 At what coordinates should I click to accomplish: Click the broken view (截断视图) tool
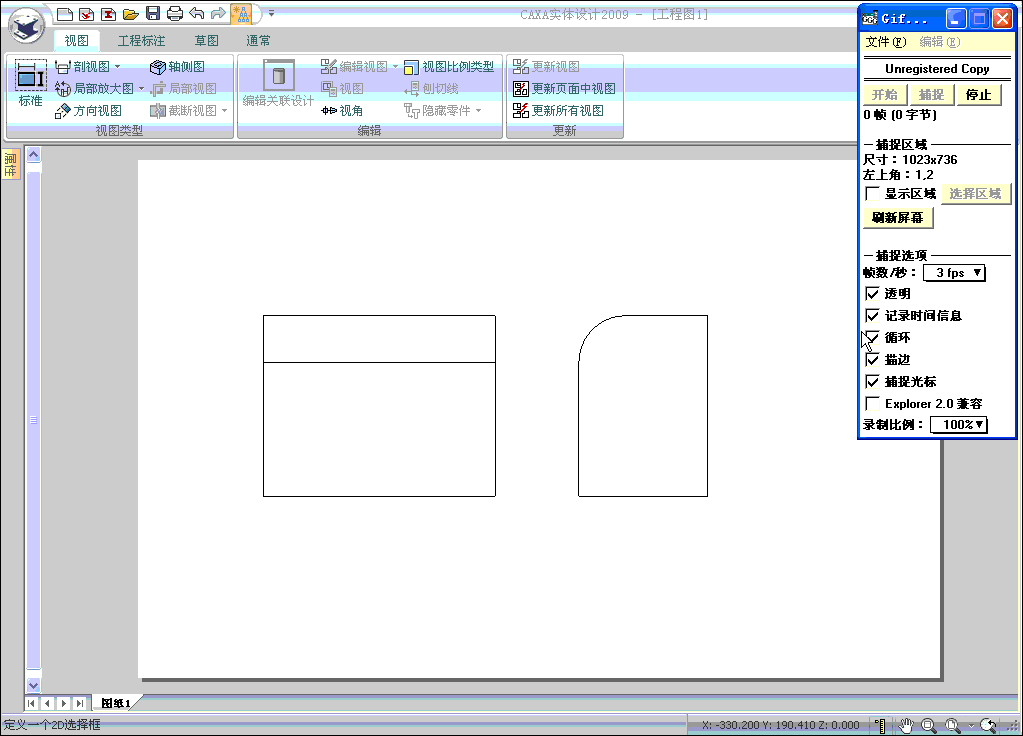183,110
